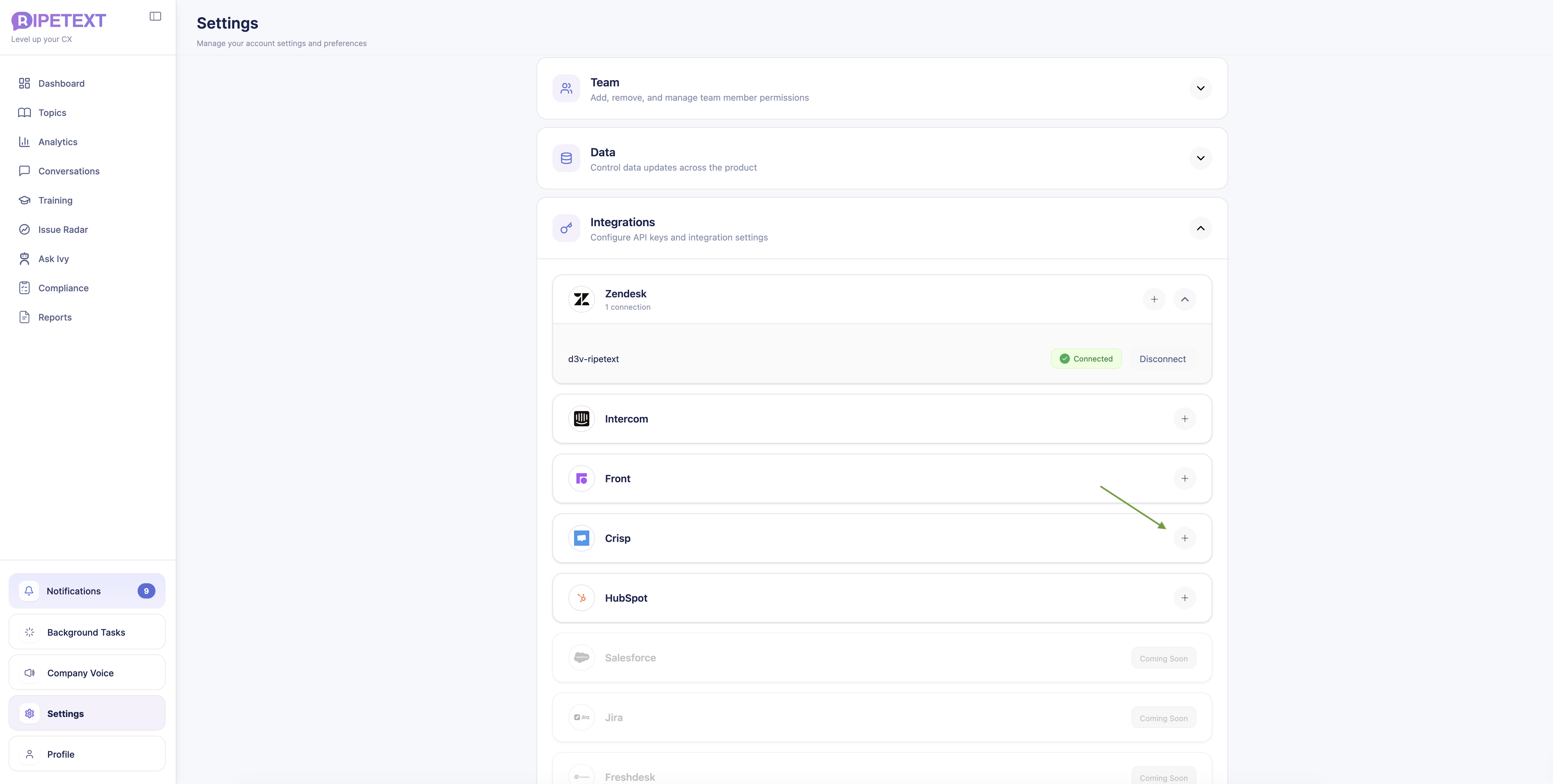Screen dimensions: 1553x784
Task: Add an Intercom connection
Action: click(x=1185, y=419)
